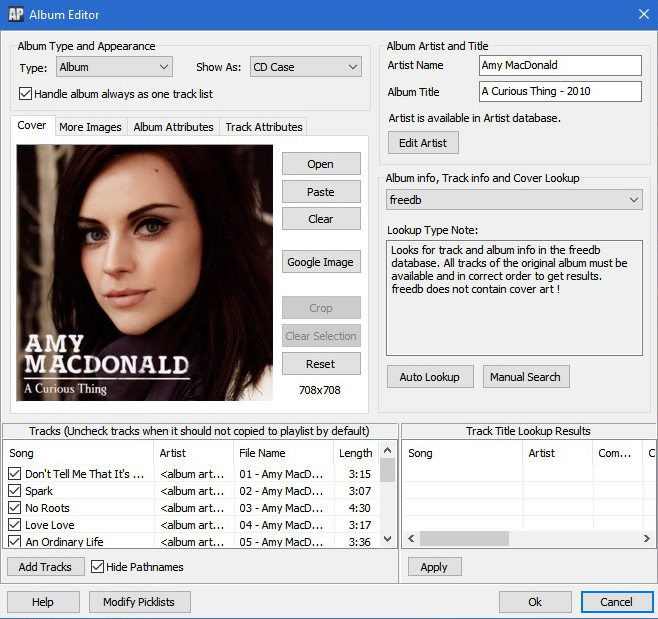Cancel the Album Editor dialog
The image size is (658, 619).
(616, 602)
